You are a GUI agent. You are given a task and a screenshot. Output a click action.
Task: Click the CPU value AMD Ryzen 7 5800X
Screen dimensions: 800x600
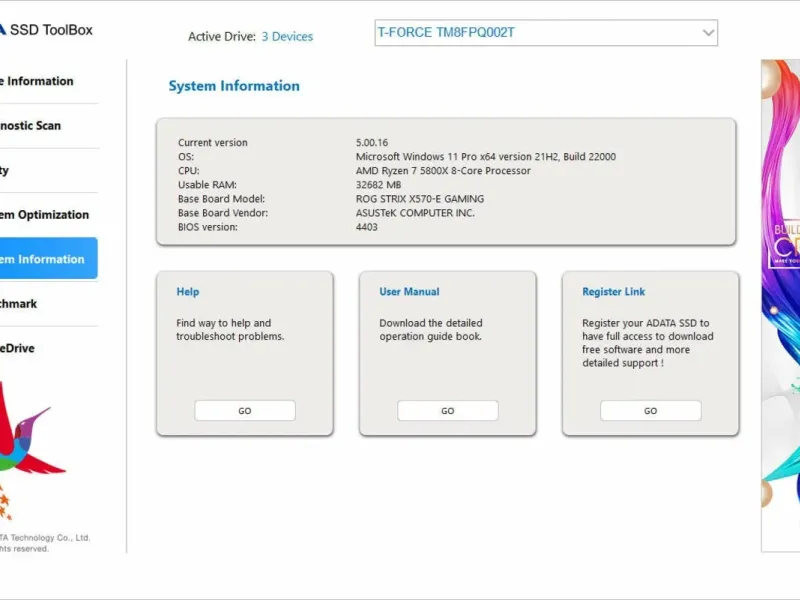pyautogui.click(x=443, y=171)
